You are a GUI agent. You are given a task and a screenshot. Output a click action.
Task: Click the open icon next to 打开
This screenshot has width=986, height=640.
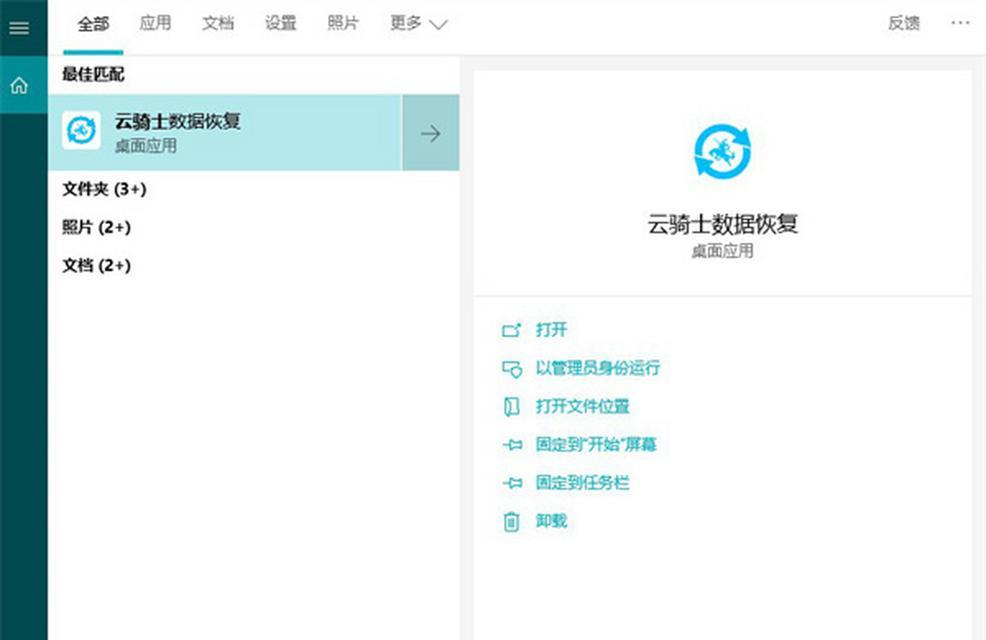511,330
